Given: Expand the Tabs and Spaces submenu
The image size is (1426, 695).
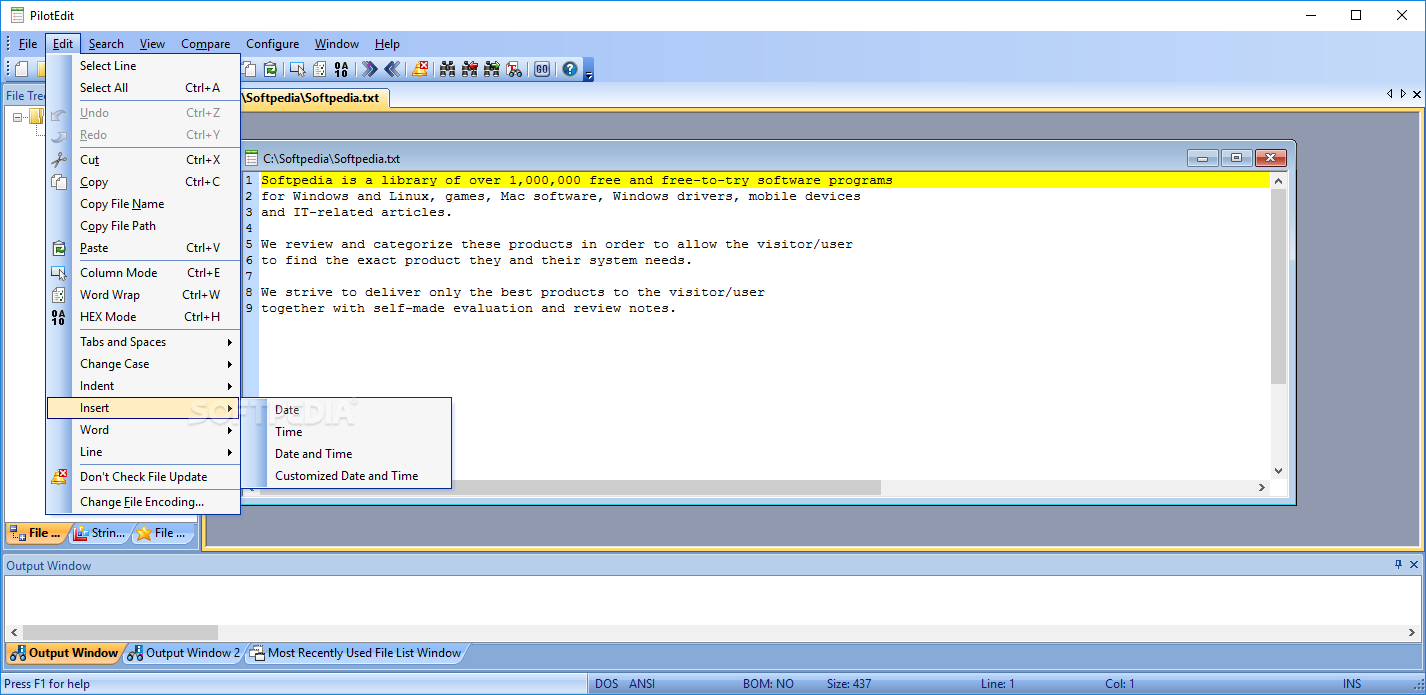Looking at the screenshot, I should pos(143,342).
